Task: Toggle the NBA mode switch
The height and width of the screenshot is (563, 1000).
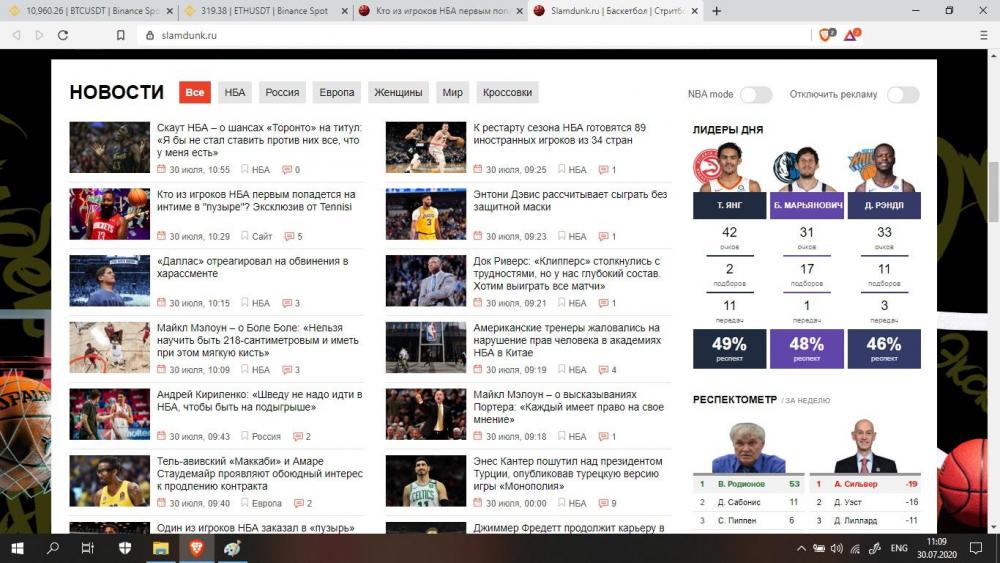Action: [x=755, y=95]
